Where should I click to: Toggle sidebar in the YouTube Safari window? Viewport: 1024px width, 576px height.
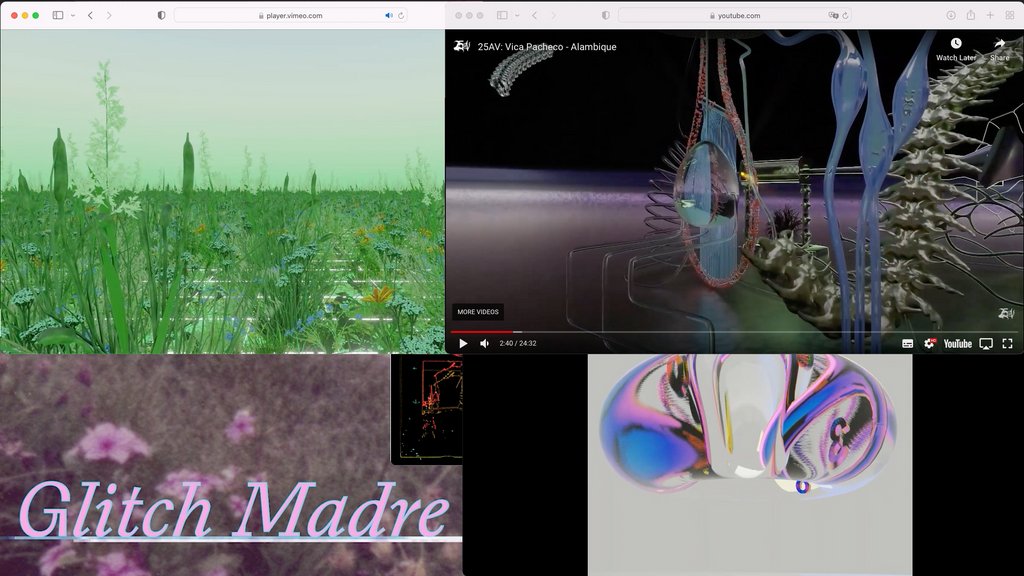pyautogui.click(x=502, y=15)
